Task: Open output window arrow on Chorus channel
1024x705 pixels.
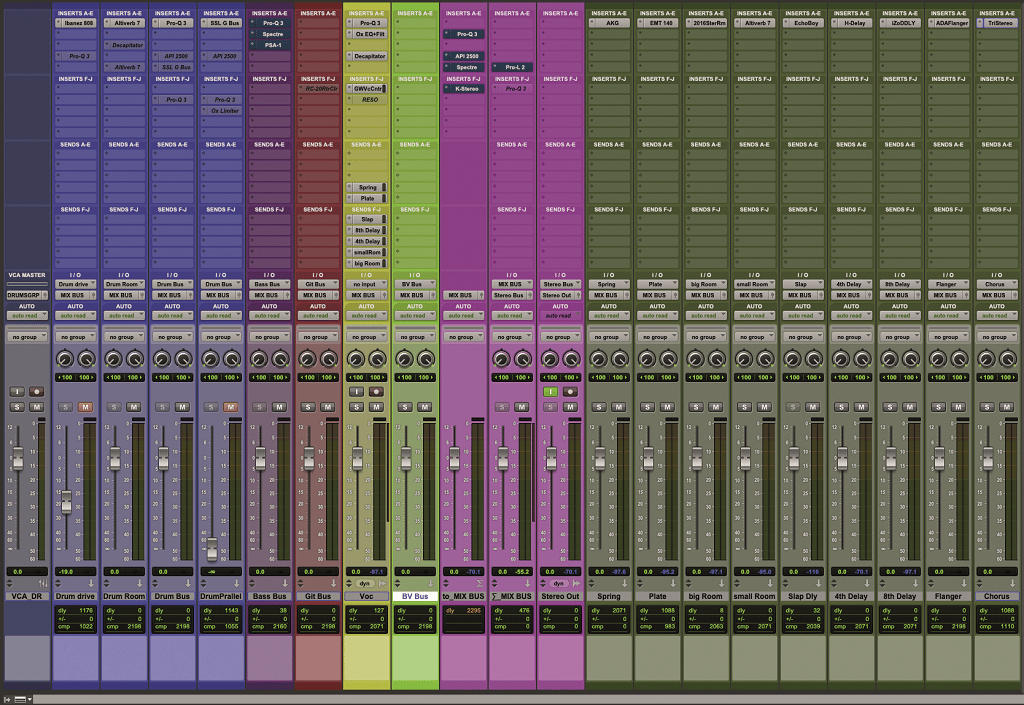Action: coord(1013,583)
